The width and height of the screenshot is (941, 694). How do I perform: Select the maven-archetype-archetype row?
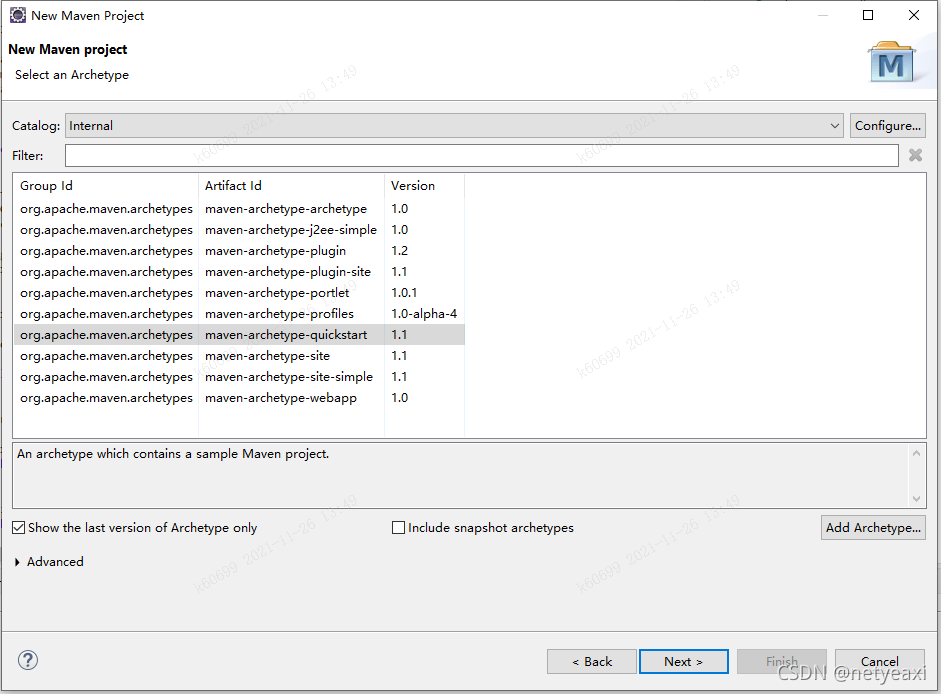tap(239, 209)
